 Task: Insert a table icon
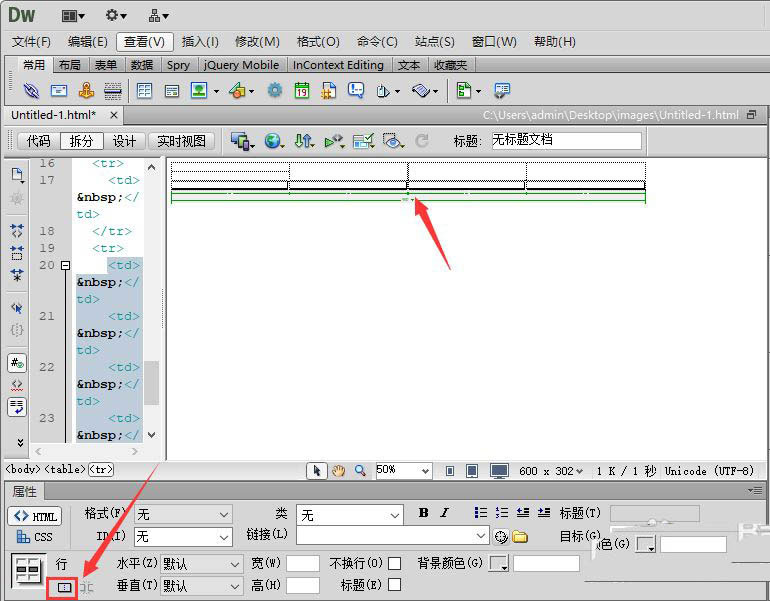[x=144, y=90]
